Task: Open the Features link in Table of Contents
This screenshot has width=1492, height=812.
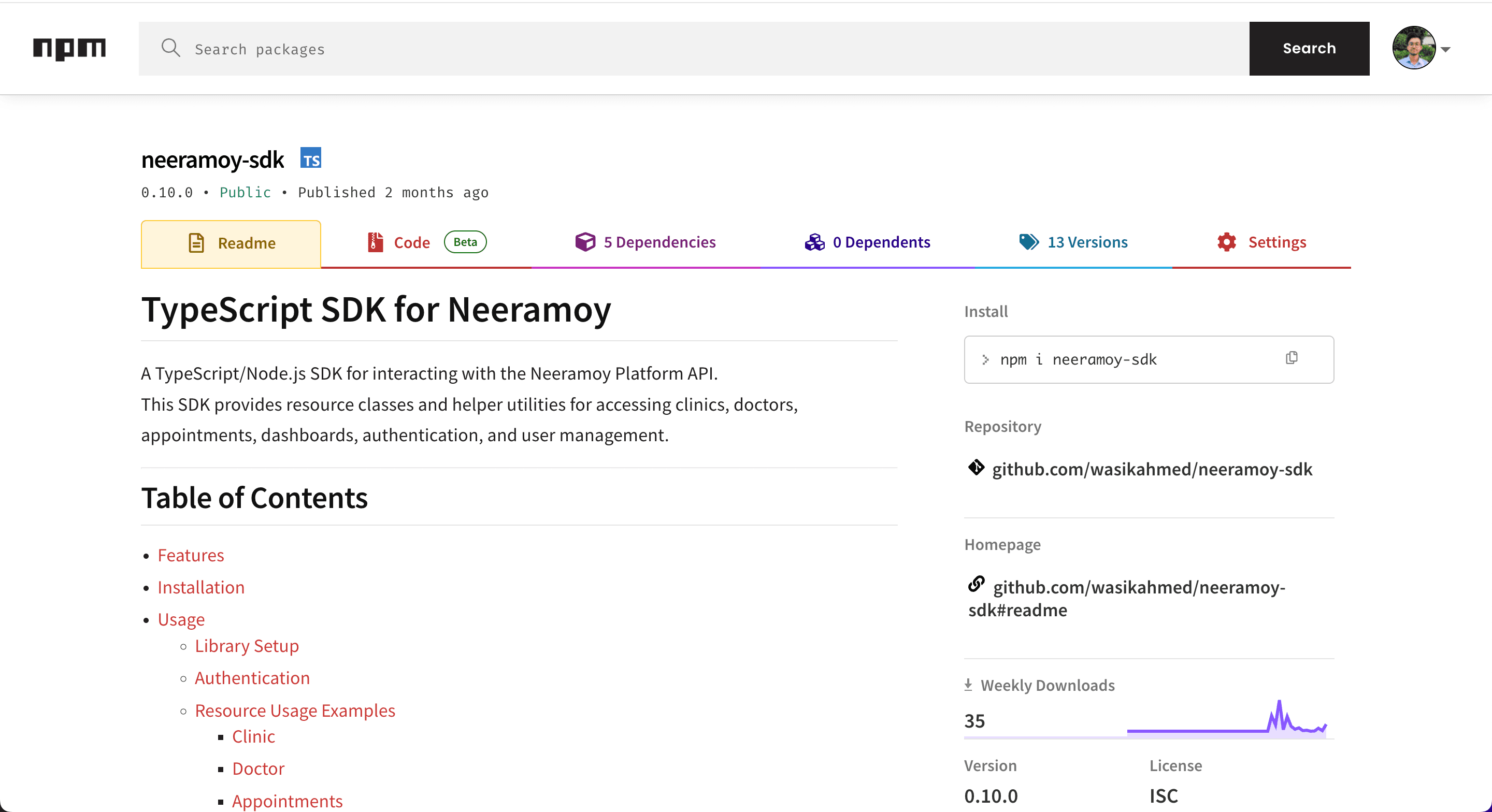Action: [x=191, y=555]
